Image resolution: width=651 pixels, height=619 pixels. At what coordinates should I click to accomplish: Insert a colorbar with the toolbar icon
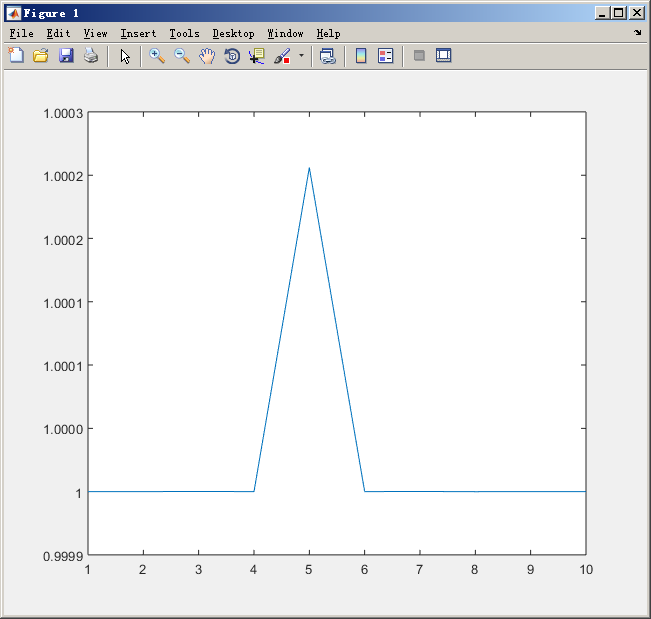(x=361, y=55)
